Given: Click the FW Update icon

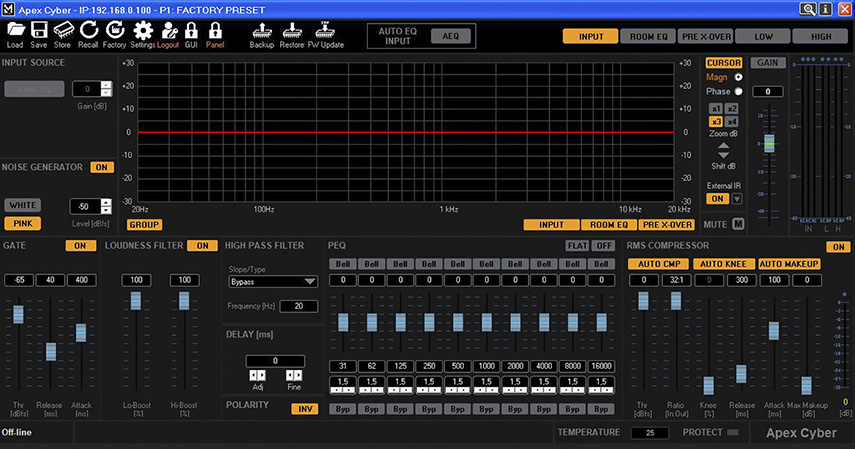Looking at the screenshot, I should pyautogui.click(x=325, y=30).
